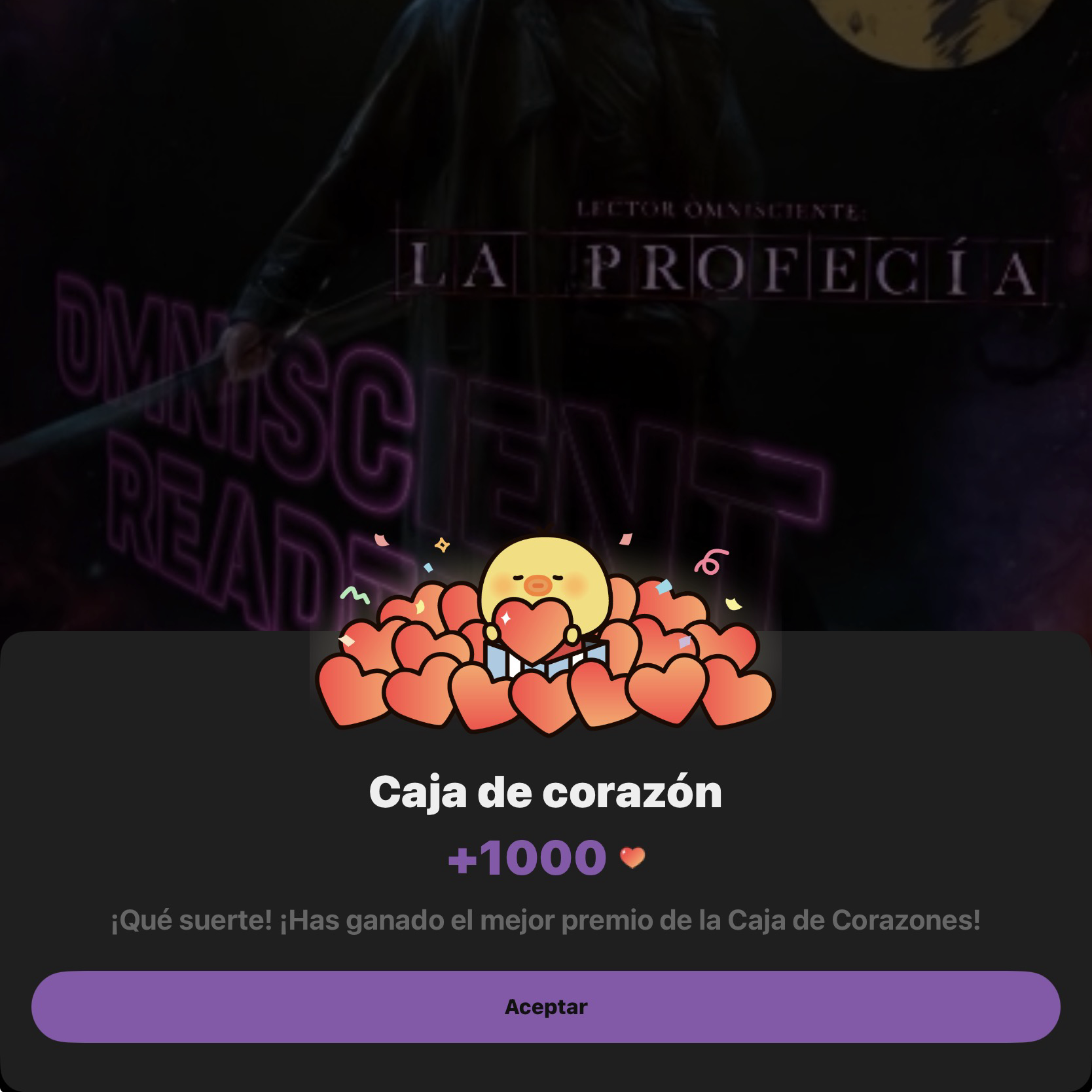
Task: Click the "¡Qué suerte!" message text
Action: tap(191, 920)
